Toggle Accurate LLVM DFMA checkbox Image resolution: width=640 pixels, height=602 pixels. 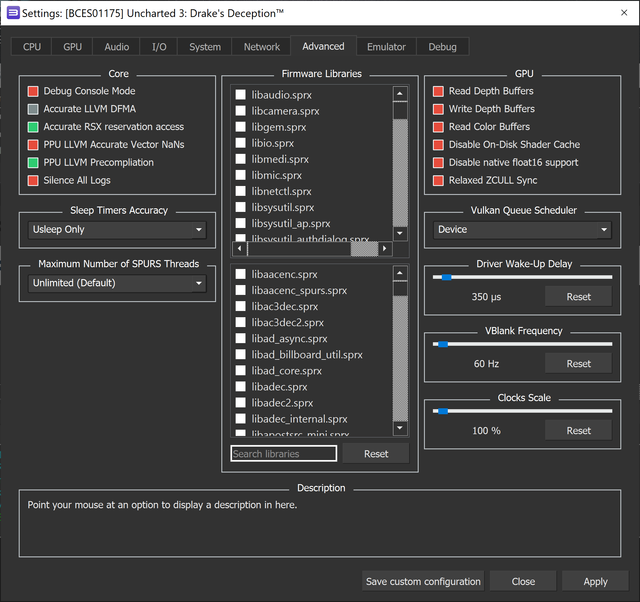pos(33,109)
